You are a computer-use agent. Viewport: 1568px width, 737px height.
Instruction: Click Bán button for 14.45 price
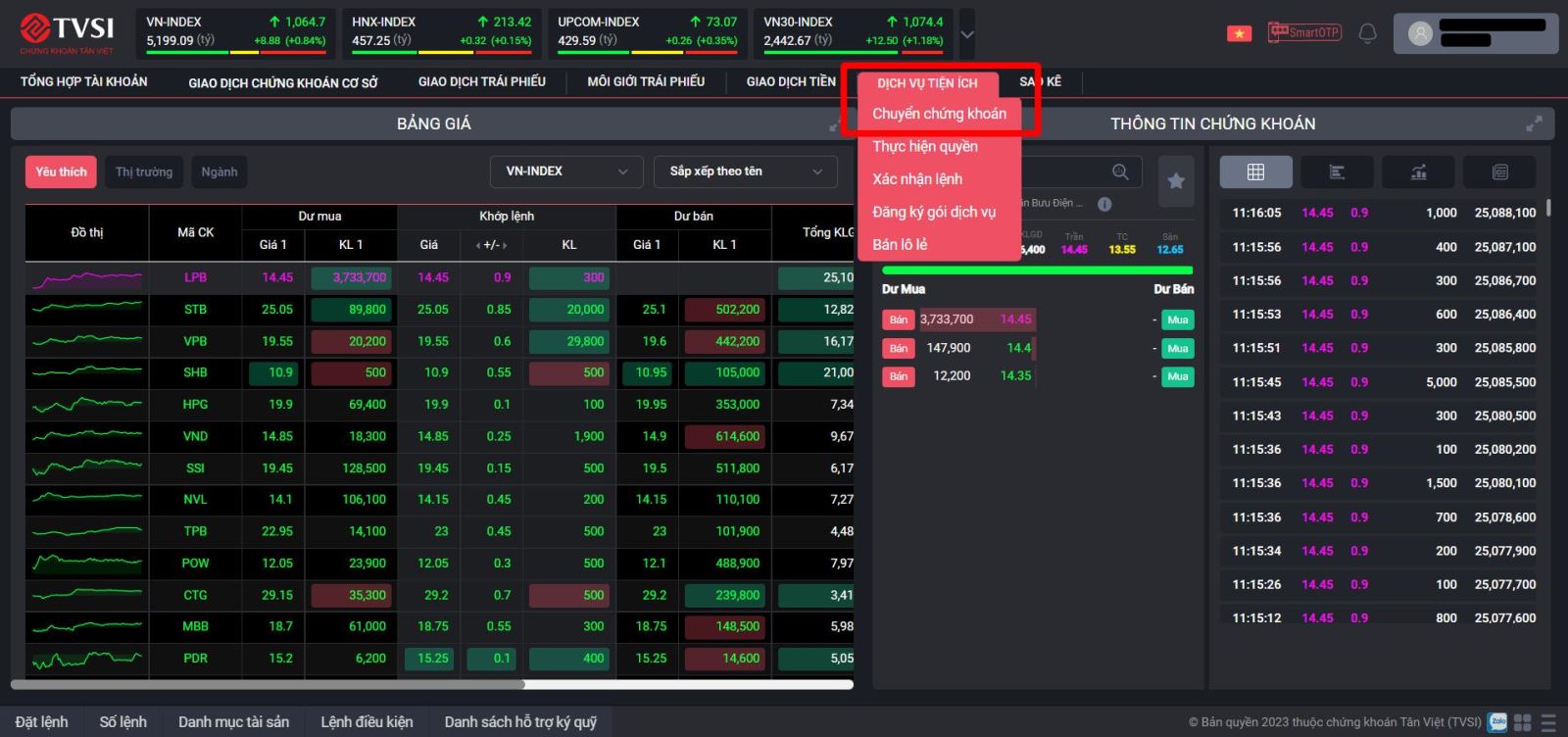click(x=898, y=319)
